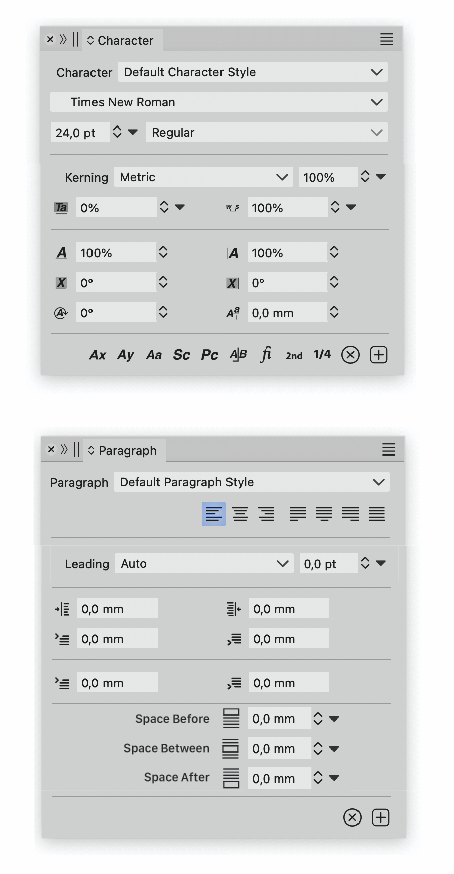This screenshot has width=454, height=874.
Task: Open Times New Roman font dropdown
Action: [x=219, y=102]
